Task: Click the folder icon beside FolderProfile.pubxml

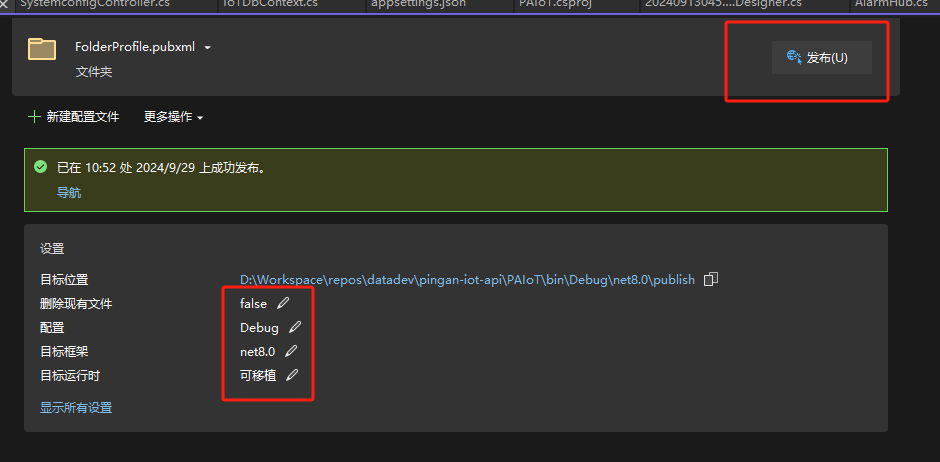Action: click(42, 49)
